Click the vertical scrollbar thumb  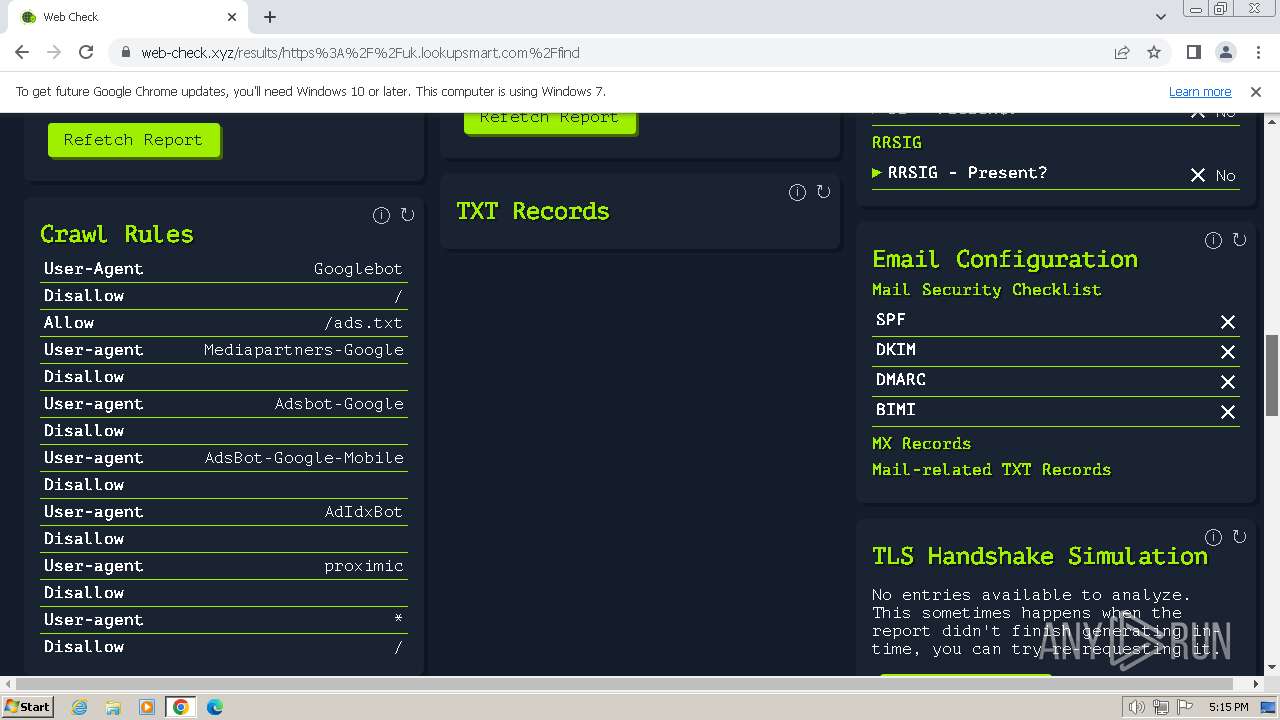tap(1272, 375)
